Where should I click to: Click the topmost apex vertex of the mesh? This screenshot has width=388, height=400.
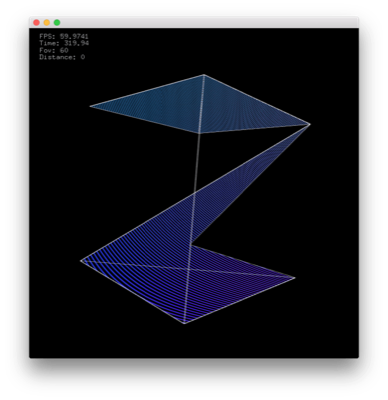pyautogui.click(x=204, y=75)
